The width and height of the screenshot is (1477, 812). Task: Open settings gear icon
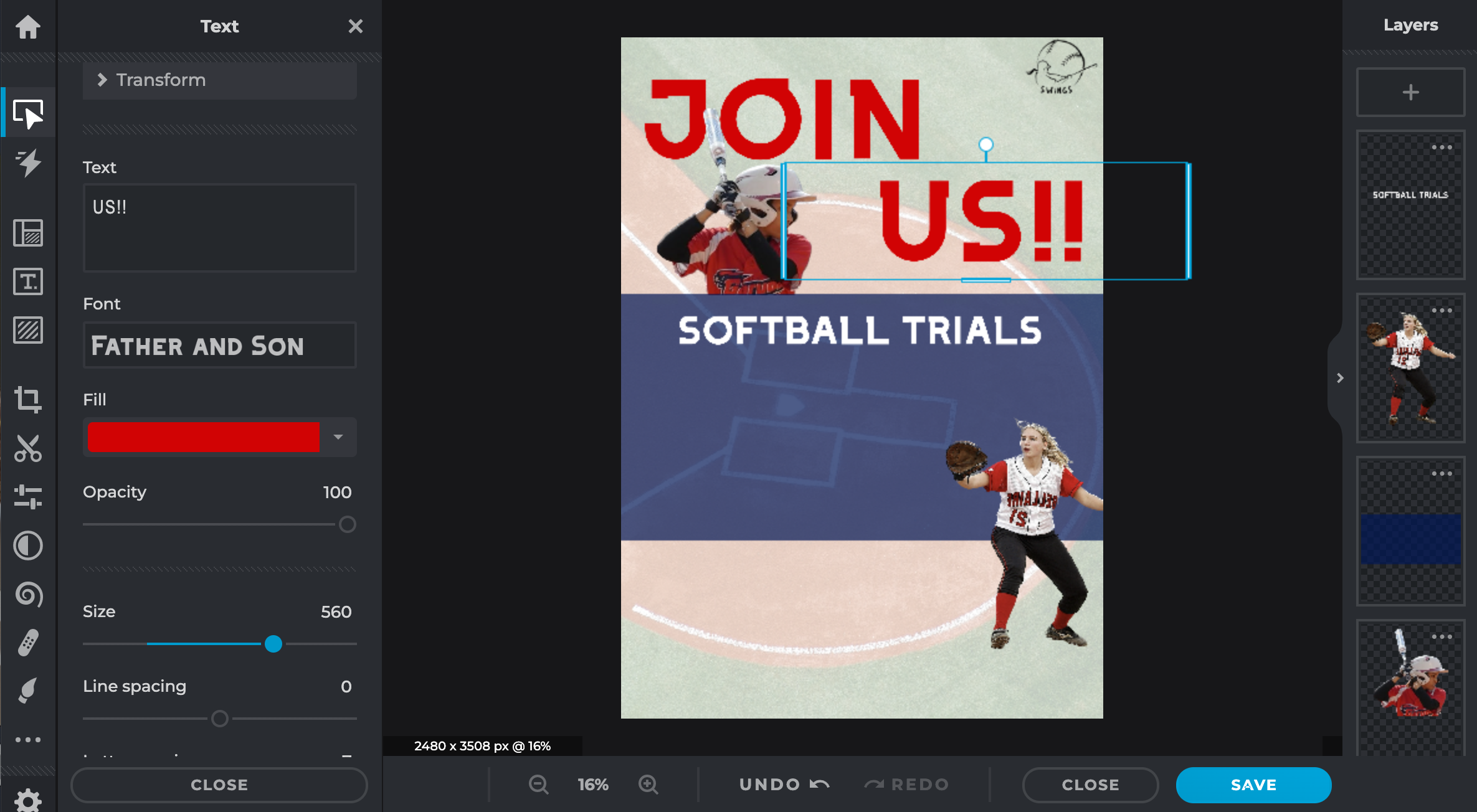click(28, 800)
